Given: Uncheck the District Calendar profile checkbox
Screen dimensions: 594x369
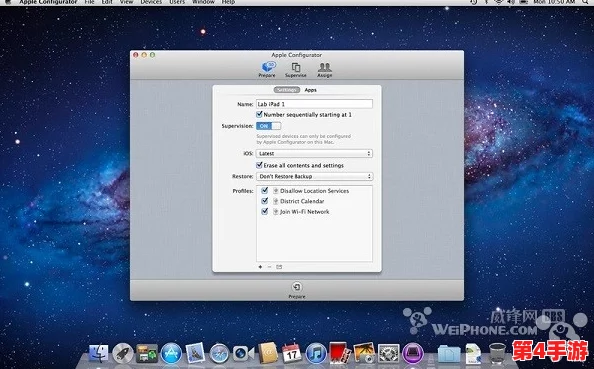Looking at the screenshot, I should coord(265,201).
